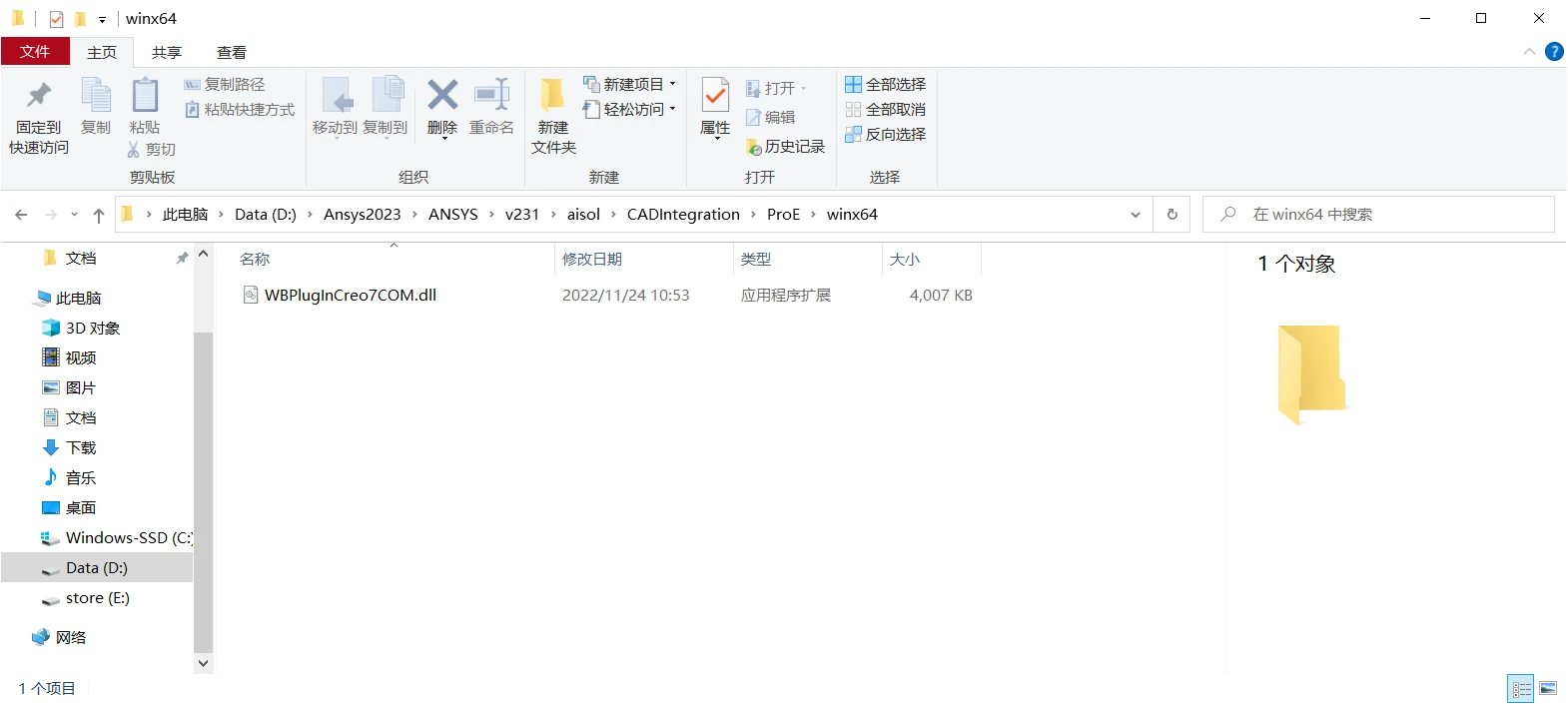Click the Edit command
The height and width of the screenshot is (704, 1568).
click(770, 118)
